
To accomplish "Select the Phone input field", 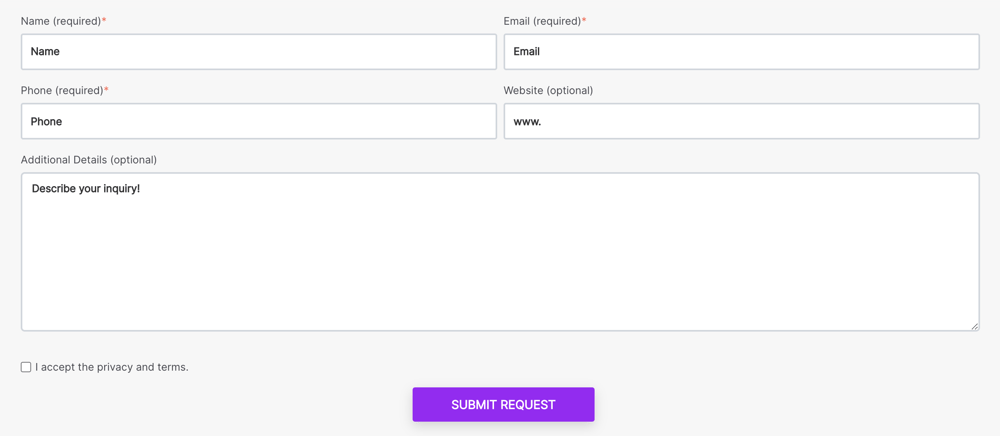I will click(258, 121).
